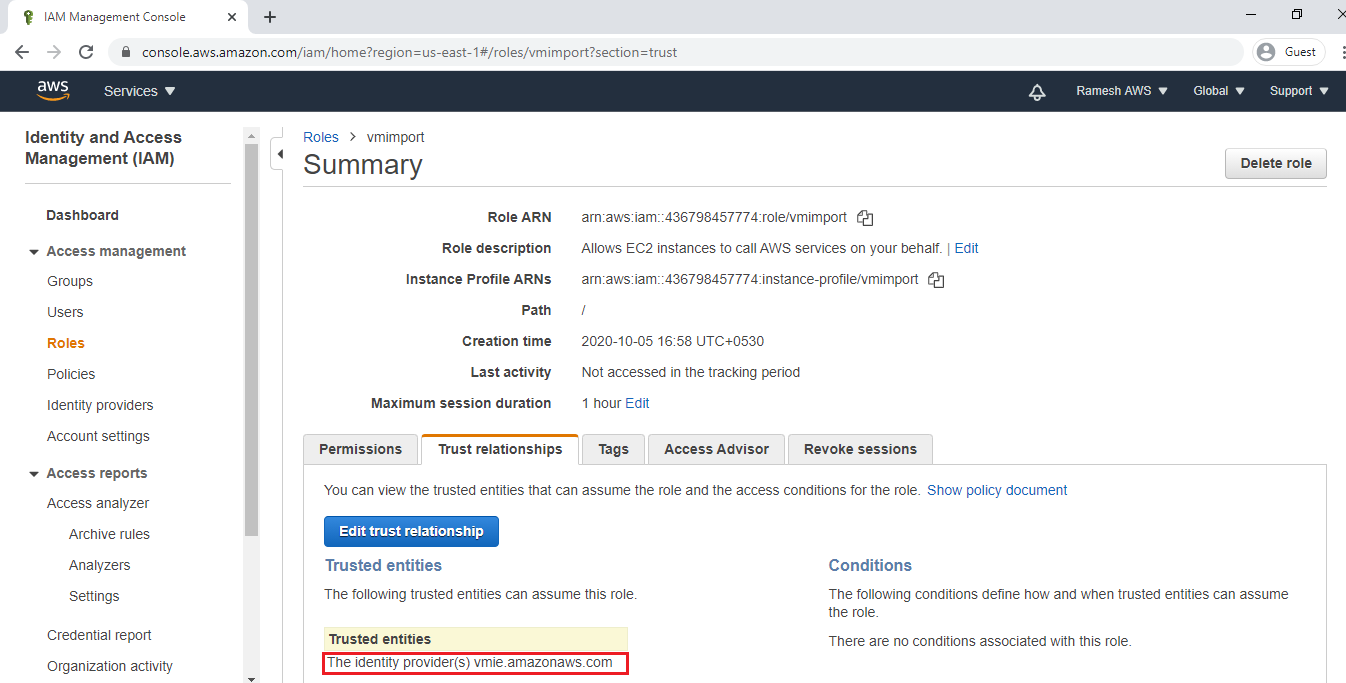Edit the maximum session duration

point(637,404)
